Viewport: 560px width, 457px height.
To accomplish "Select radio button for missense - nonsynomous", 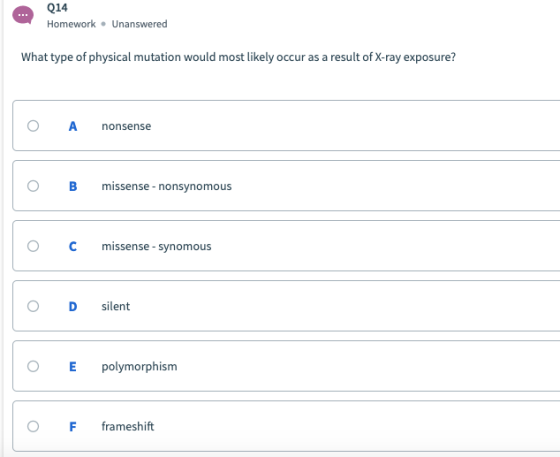I will click(33, 186).
